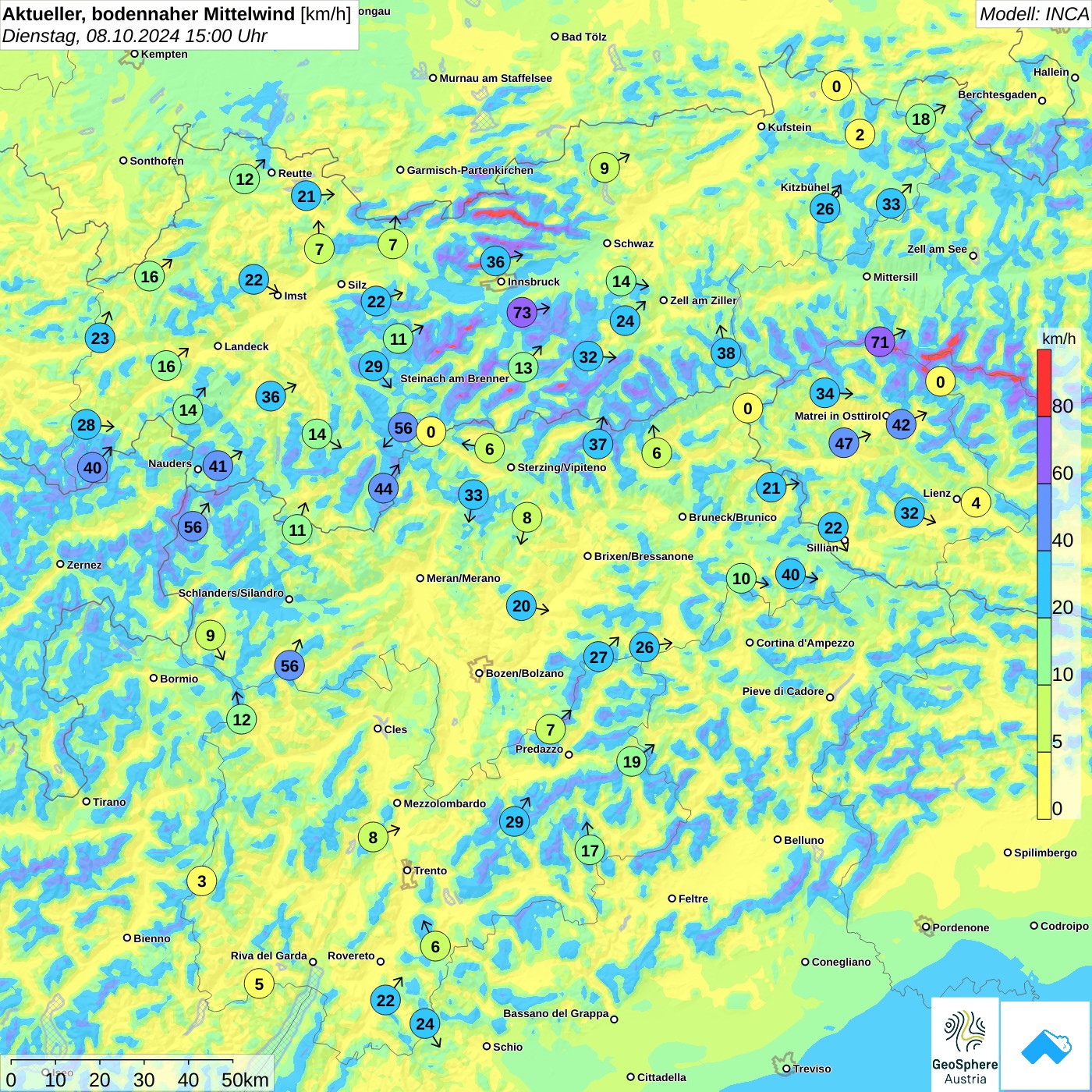Click the Bormio town label
The width and height of the screenshot is (1092, 1092).
pyautogui.click(x=179, y=679)
